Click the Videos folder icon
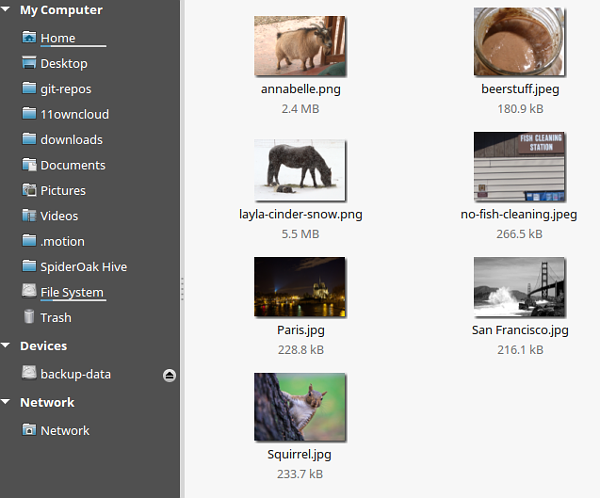 (x=29, y=215)
